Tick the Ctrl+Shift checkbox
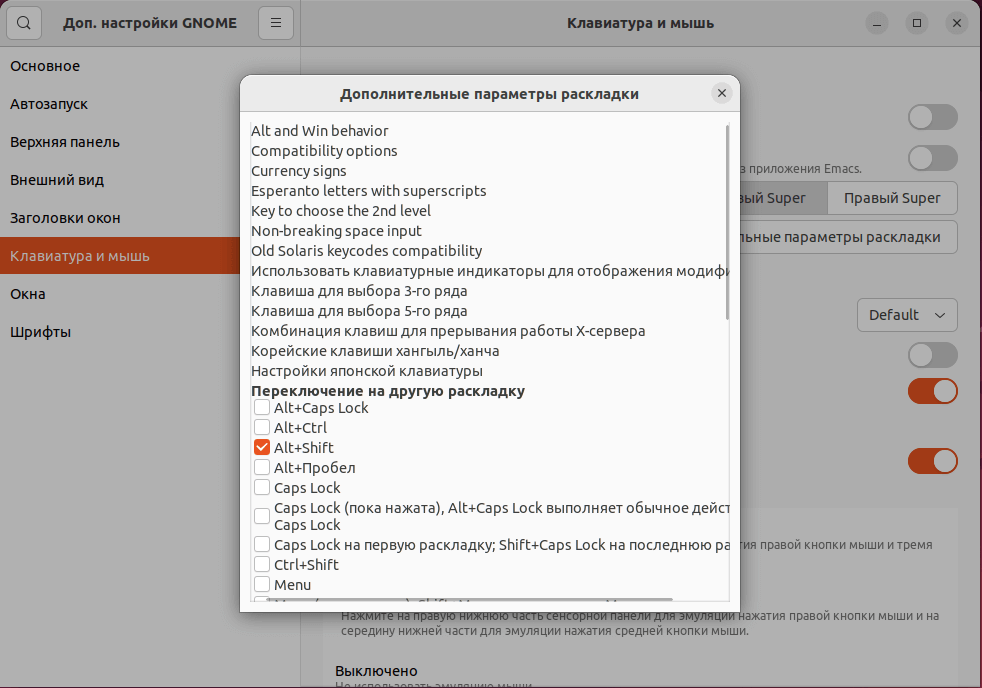 tap(262, 565)
